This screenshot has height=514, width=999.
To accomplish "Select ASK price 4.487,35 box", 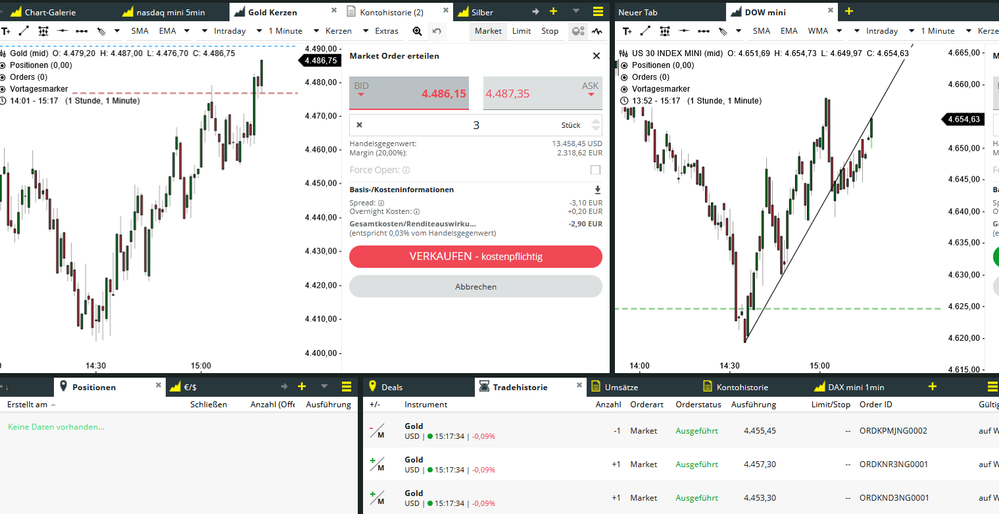I will click(x=542, y=93).
